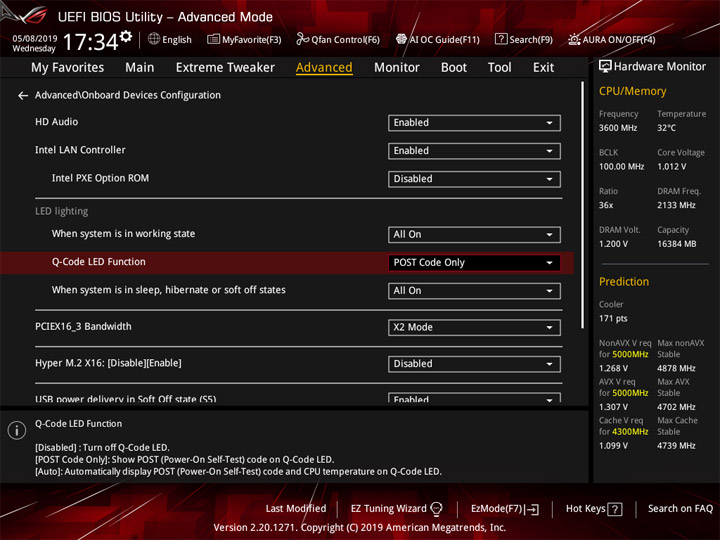Click the English language globe icon
720x540 pixels.
point(154,39)
